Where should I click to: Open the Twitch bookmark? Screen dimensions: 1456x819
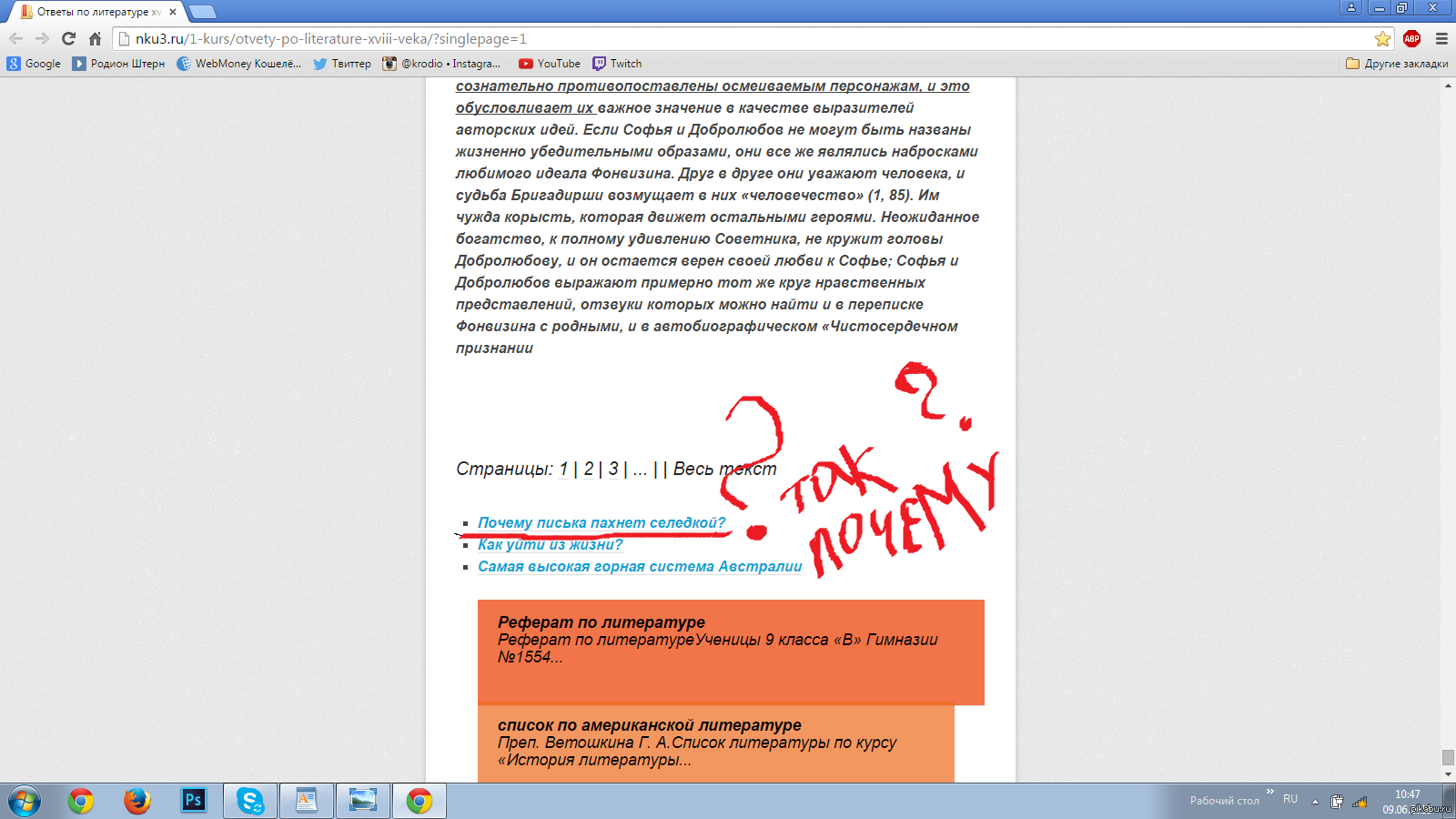click(617, 64)
